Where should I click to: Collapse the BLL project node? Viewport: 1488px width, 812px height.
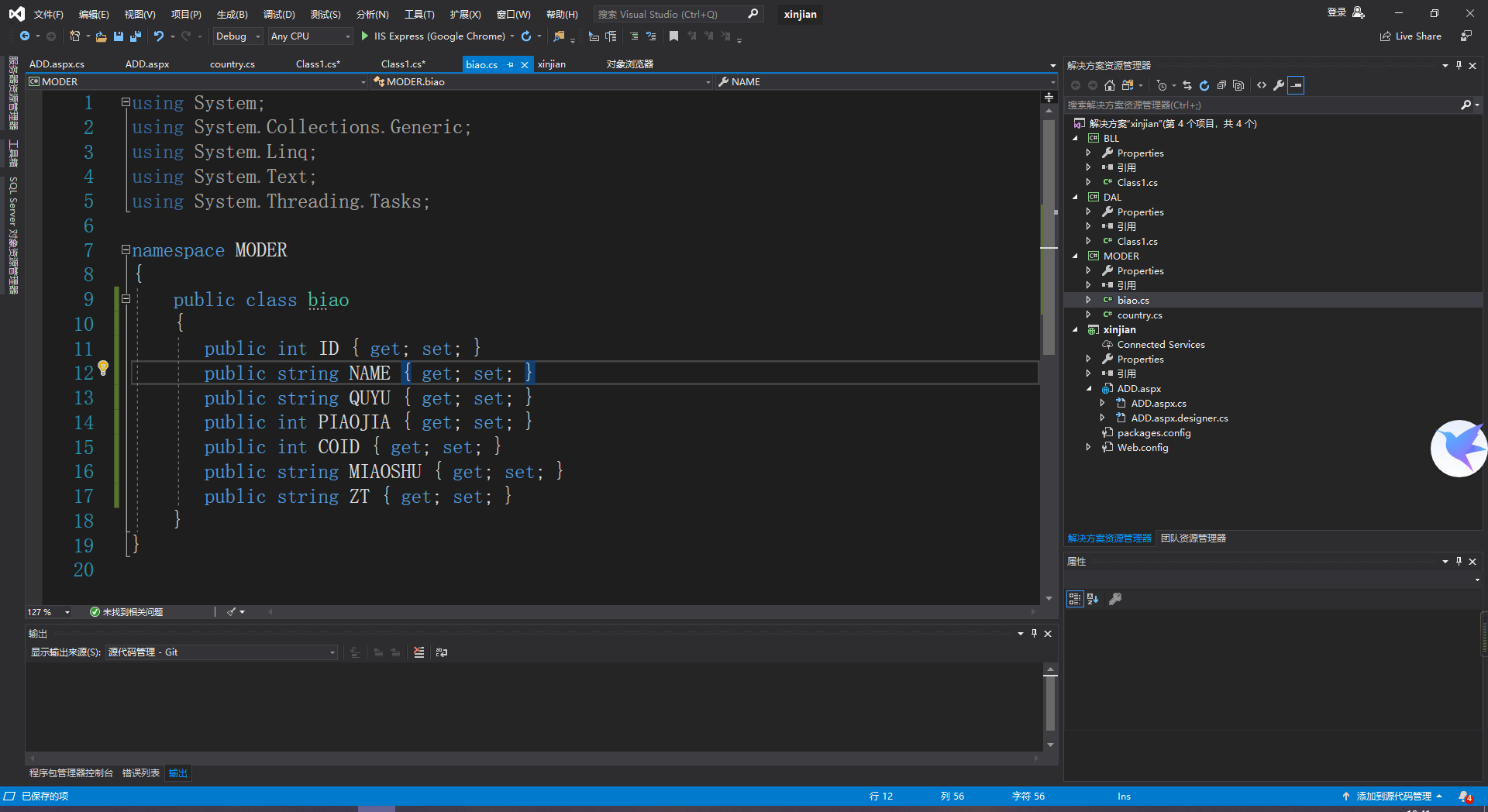tap(1075, 139)
